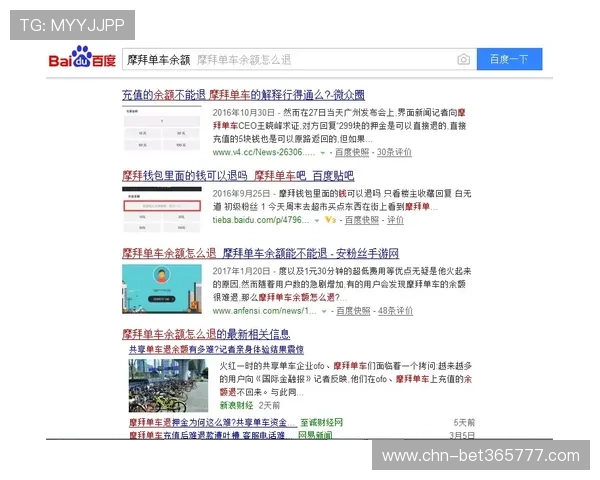Select the 2016年9月25日 result snippet text
The height and width of the screenshot is (480, 600).
342,200
